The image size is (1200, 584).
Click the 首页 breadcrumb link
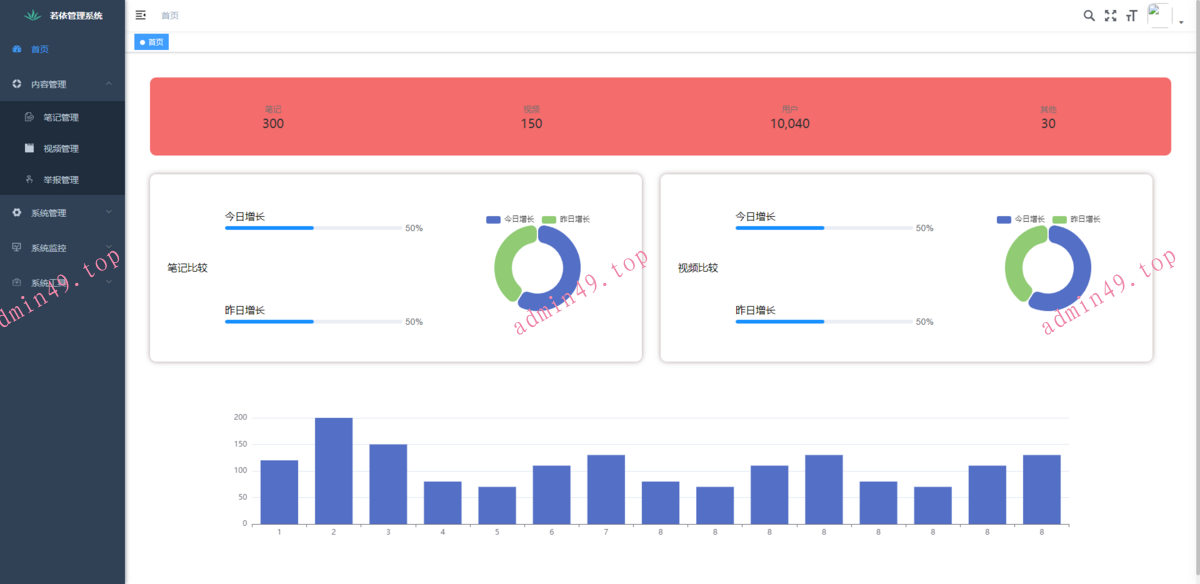(170, 16)
